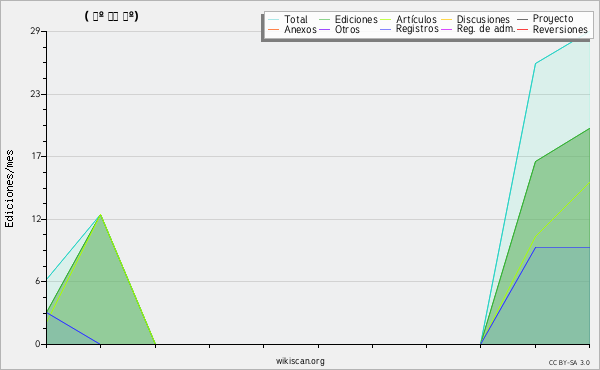Click the green Ediciones color line swatch
This screenshot has height=370, width=600.
(x=324, y=20)
